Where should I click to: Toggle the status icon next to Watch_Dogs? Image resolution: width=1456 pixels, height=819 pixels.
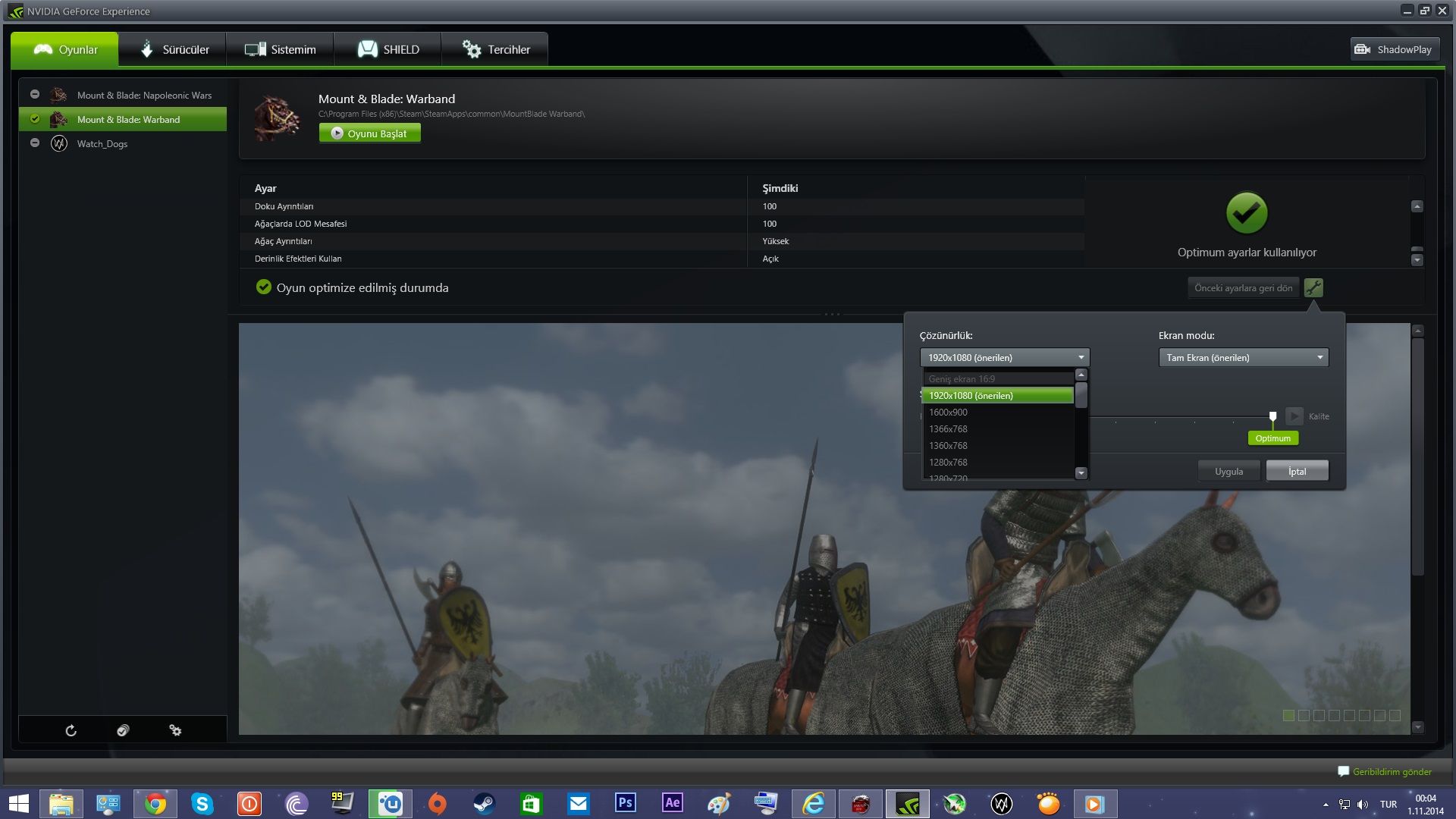(x=35, y=143)
